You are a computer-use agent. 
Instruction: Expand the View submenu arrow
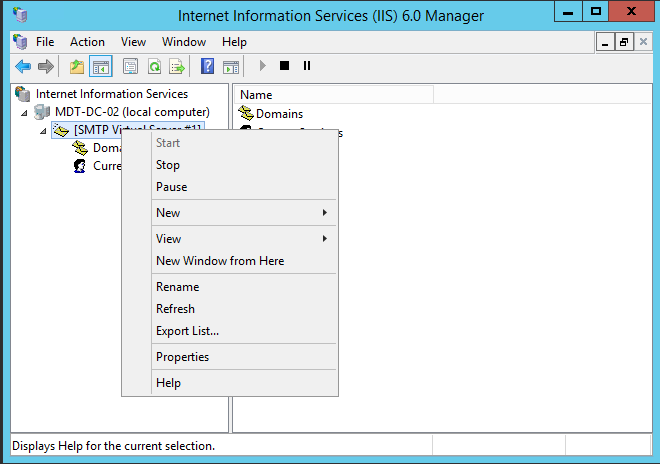click(325, 239)
